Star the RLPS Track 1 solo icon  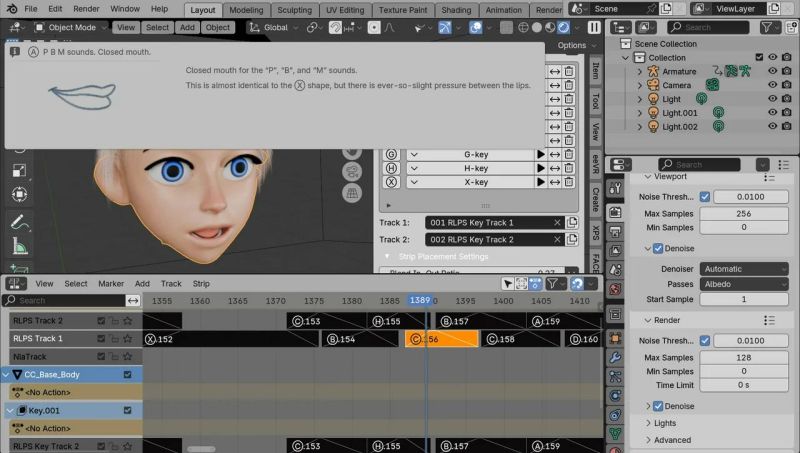click(x=128, y=338)
